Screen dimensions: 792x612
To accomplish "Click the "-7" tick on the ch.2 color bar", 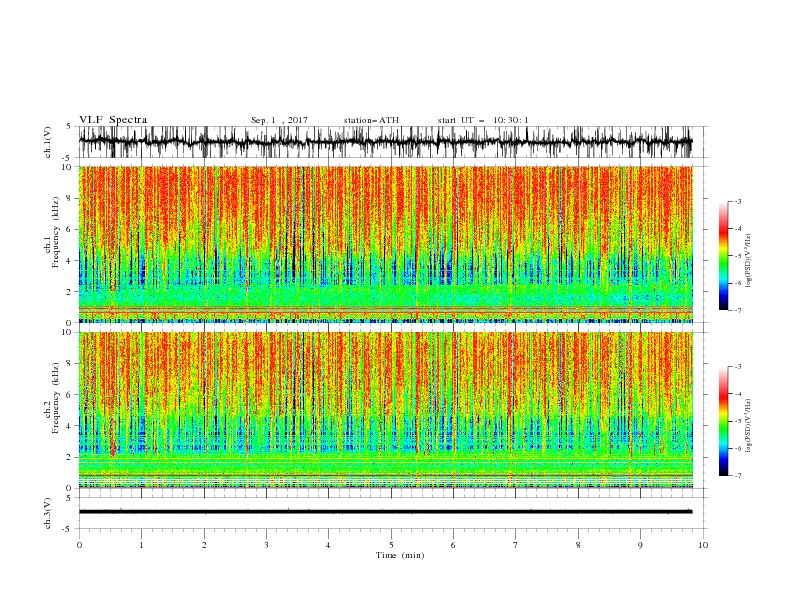I will (737, 476).
